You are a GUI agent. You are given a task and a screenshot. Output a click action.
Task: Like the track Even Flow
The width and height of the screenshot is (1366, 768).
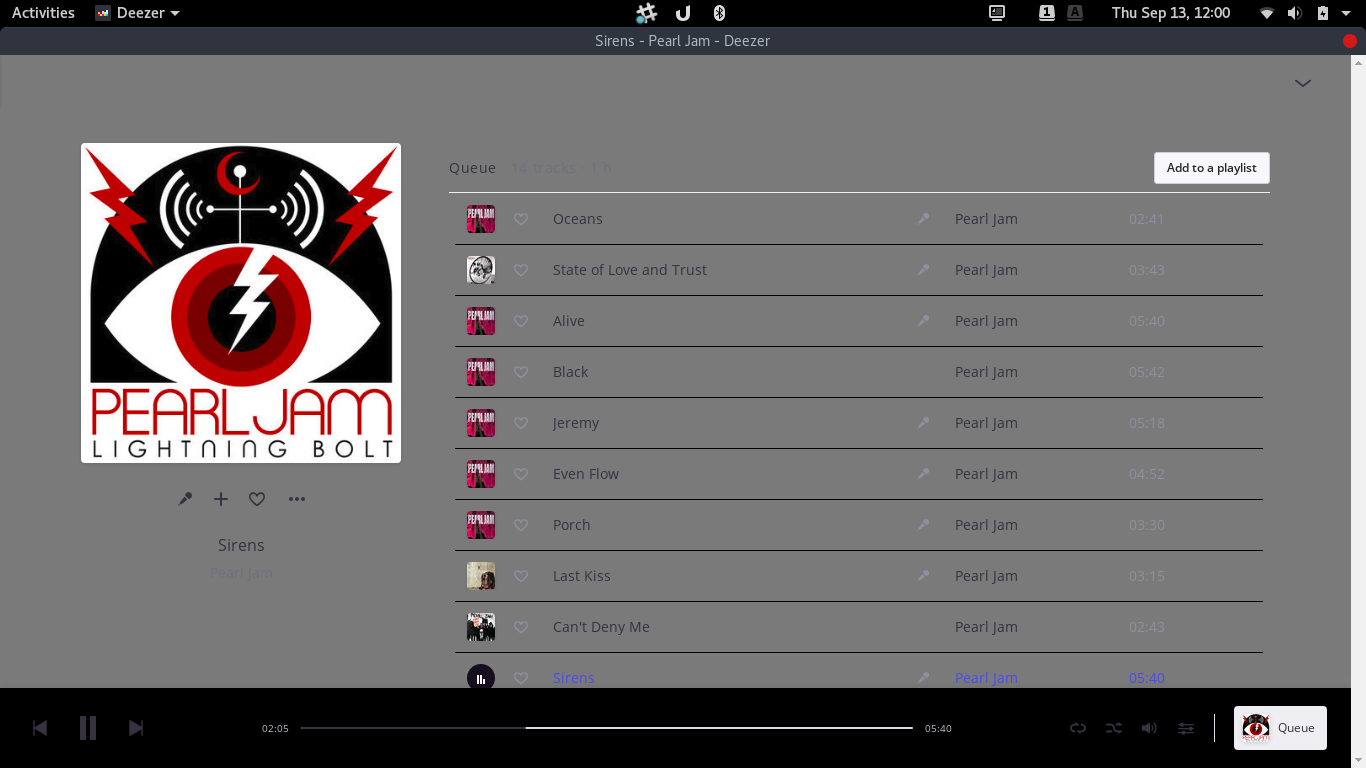(521, 474)
